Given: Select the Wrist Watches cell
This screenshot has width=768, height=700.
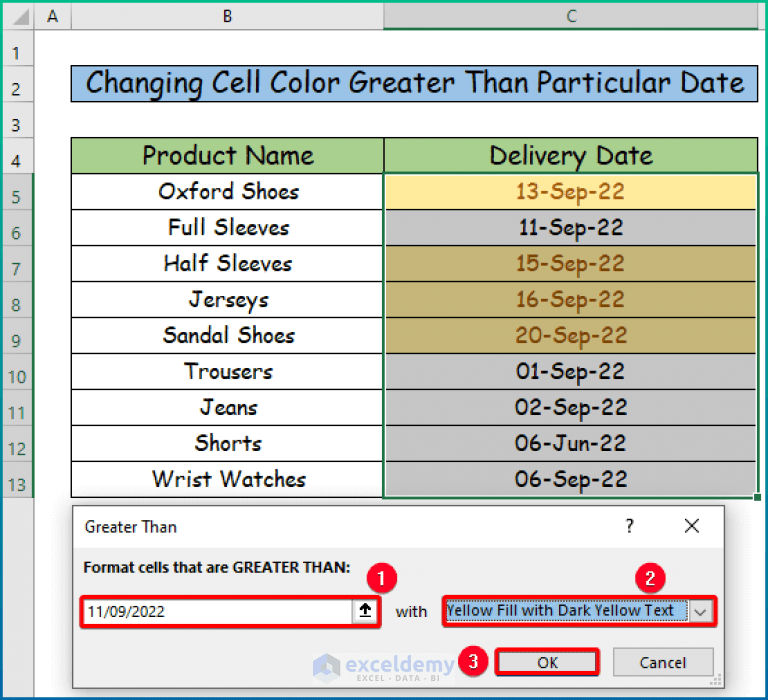Looking at the screenshot, I should click(x=227, y=480).
